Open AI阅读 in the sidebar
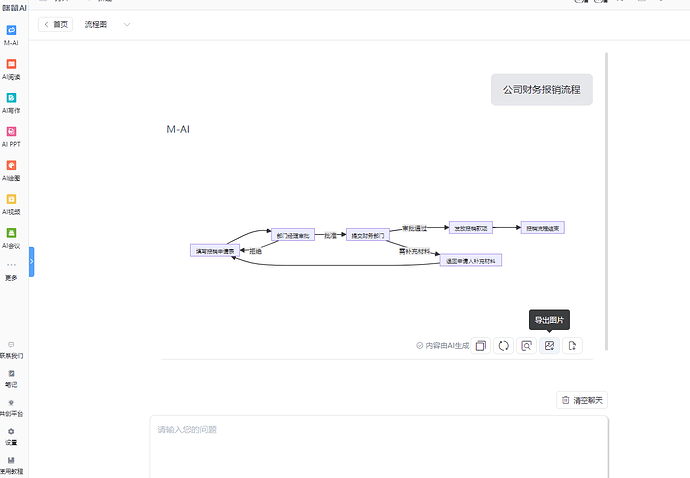The image size is (690, 478). pos(12,69)
